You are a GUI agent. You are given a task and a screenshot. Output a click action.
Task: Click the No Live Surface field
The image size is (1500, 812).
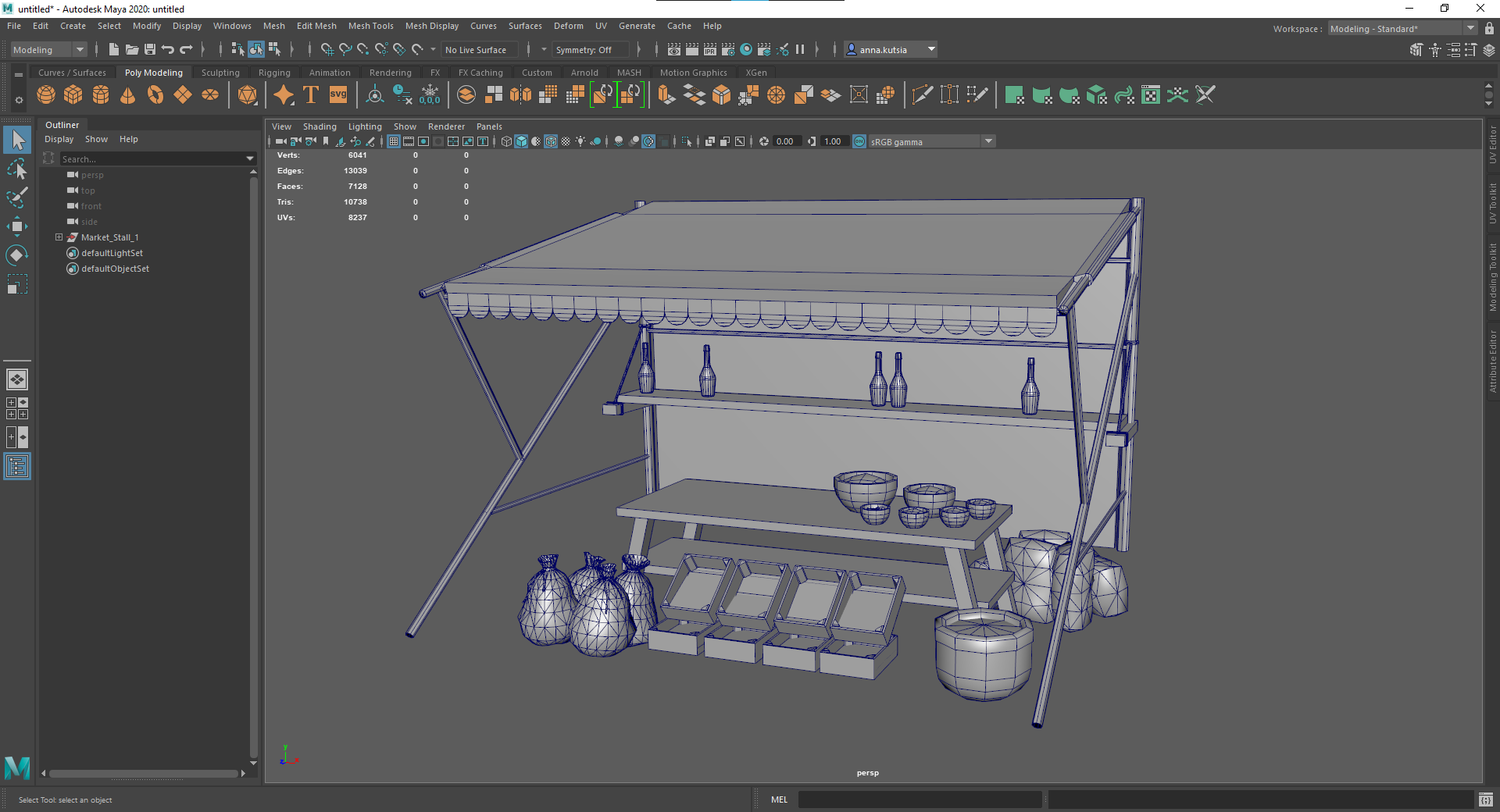[480, 49]
